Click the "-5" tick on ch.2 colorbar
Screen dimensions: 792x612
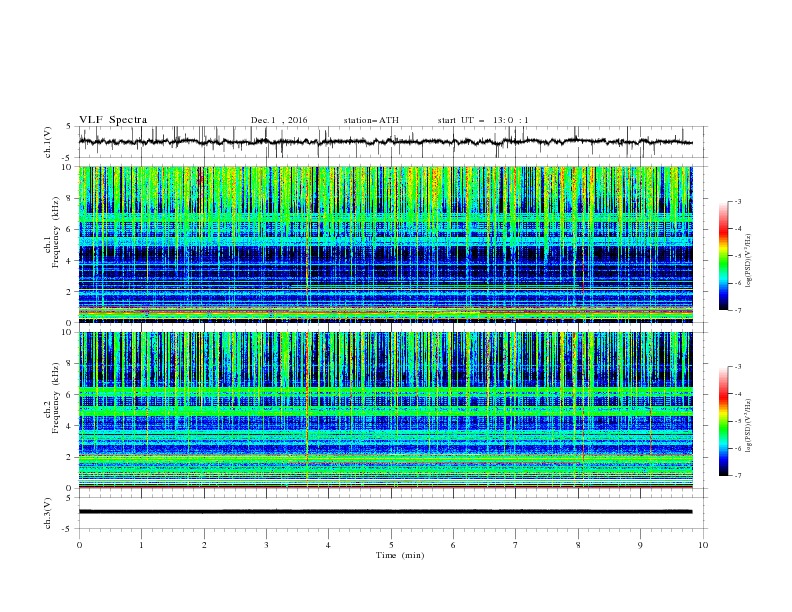coord(737,421)
